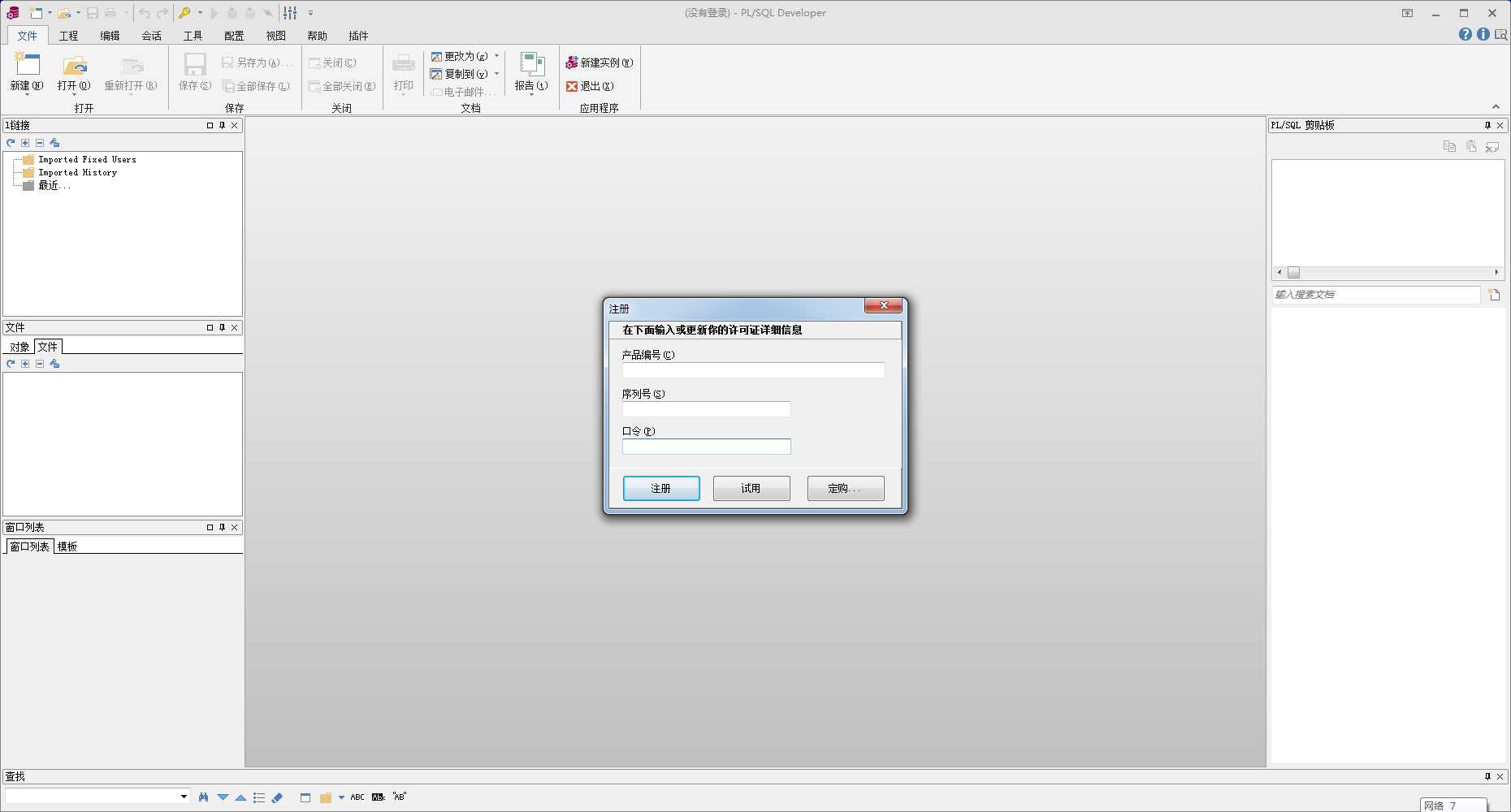Switch to the 会话 ribbon tab
1511x812 pixels.
[x=151, y=36]
